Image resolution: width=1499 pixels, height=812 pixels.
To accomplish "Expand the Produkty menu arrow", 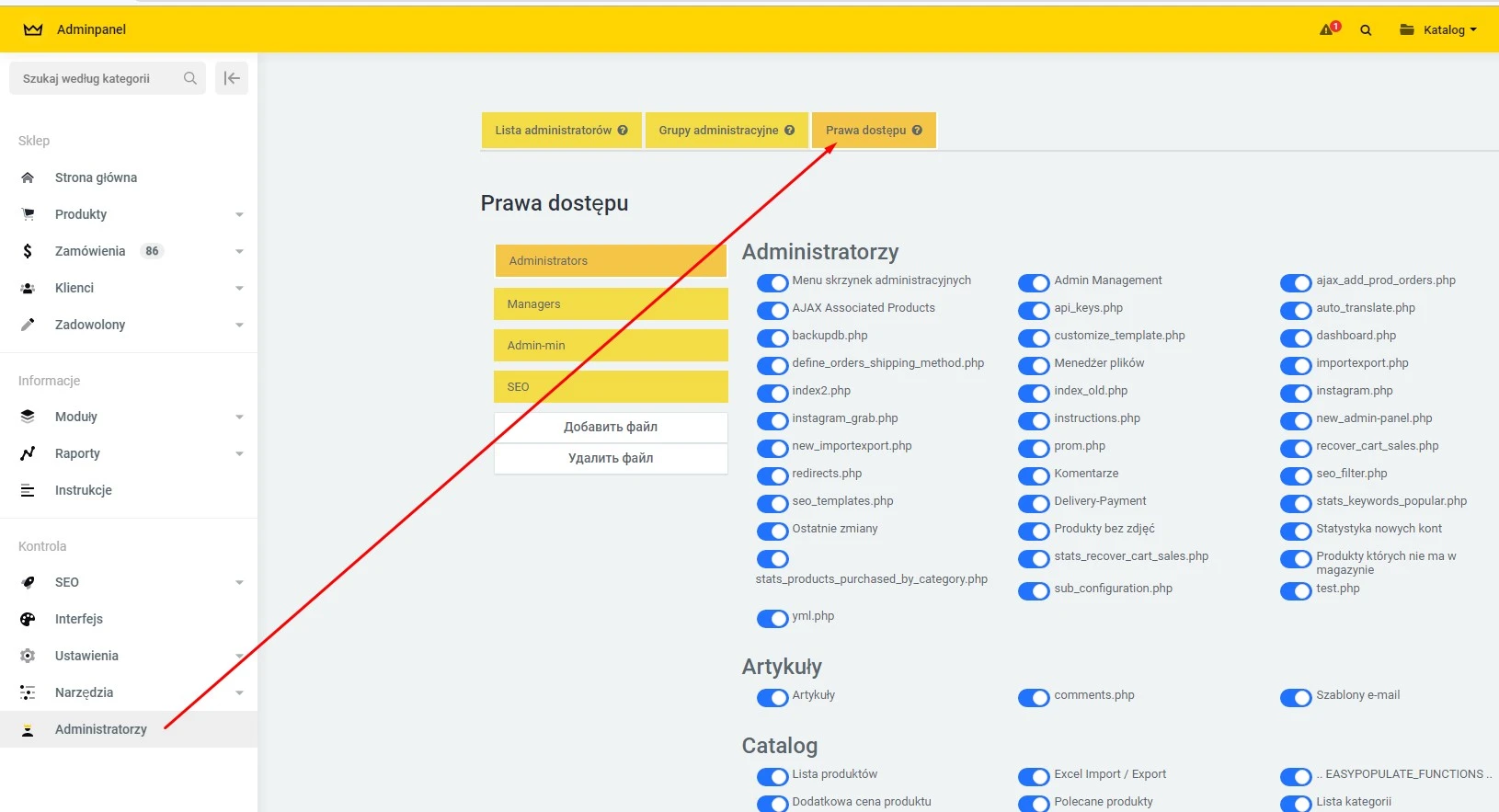I will (239, 214).
